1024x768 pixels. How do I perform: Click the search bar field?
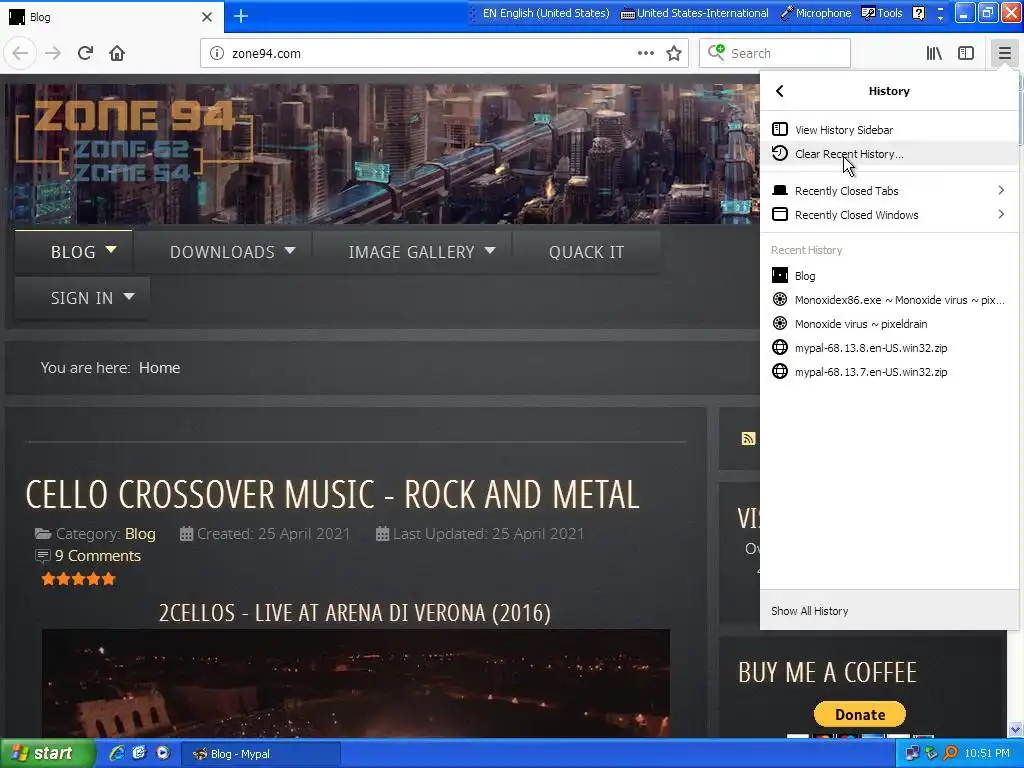point(775,54)
